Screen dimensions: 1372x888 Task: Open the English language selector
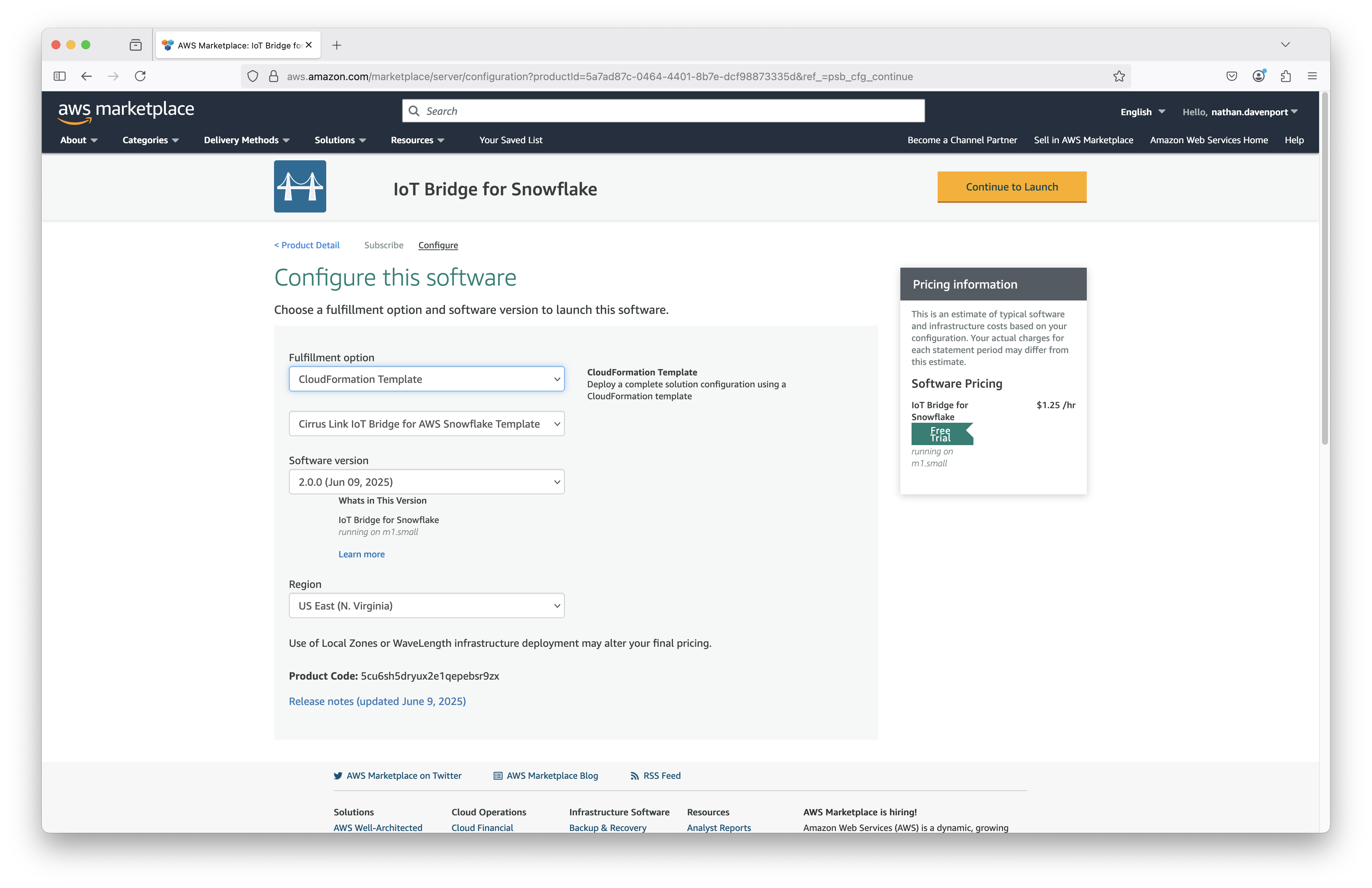pyautogui.click(x=1142, y=112)
